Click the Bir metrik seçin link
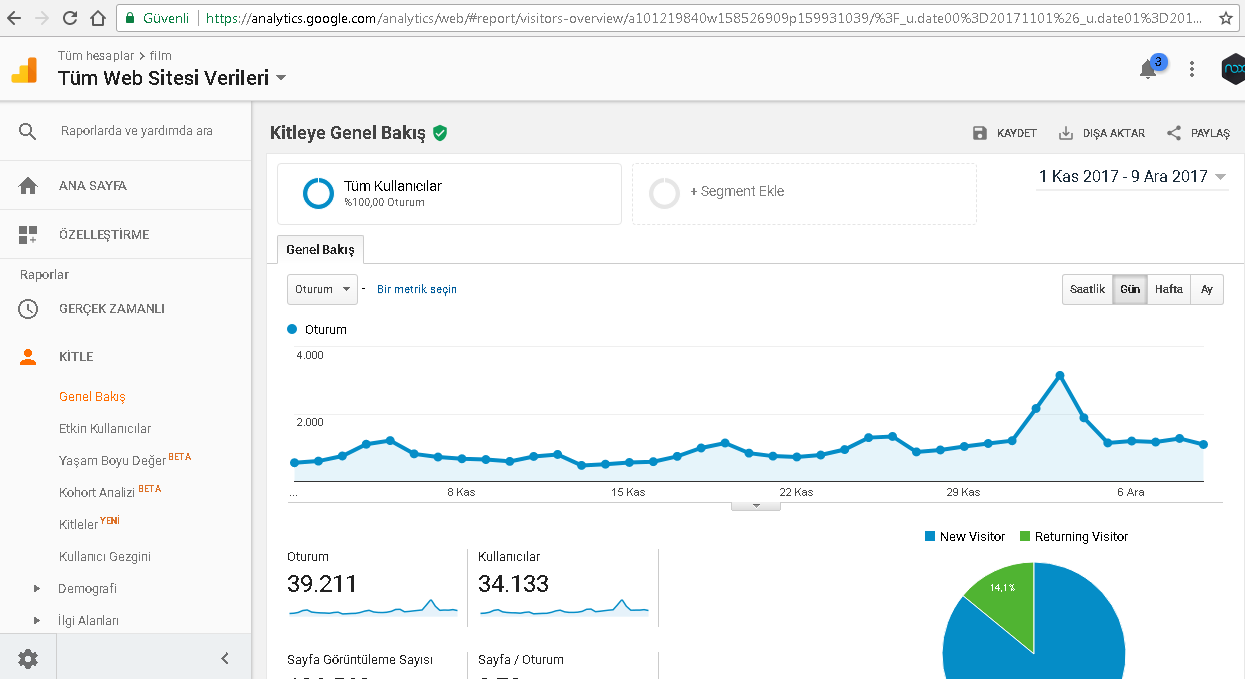This screenshot has height=679, width=1245. point(417,289)
